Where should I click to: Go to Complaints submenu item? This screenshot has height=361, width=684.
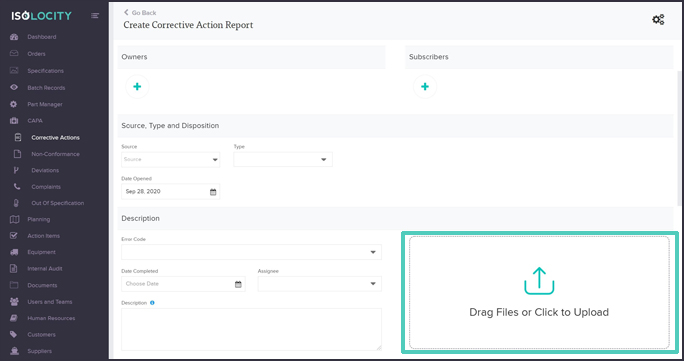click(x=46, y=187)
